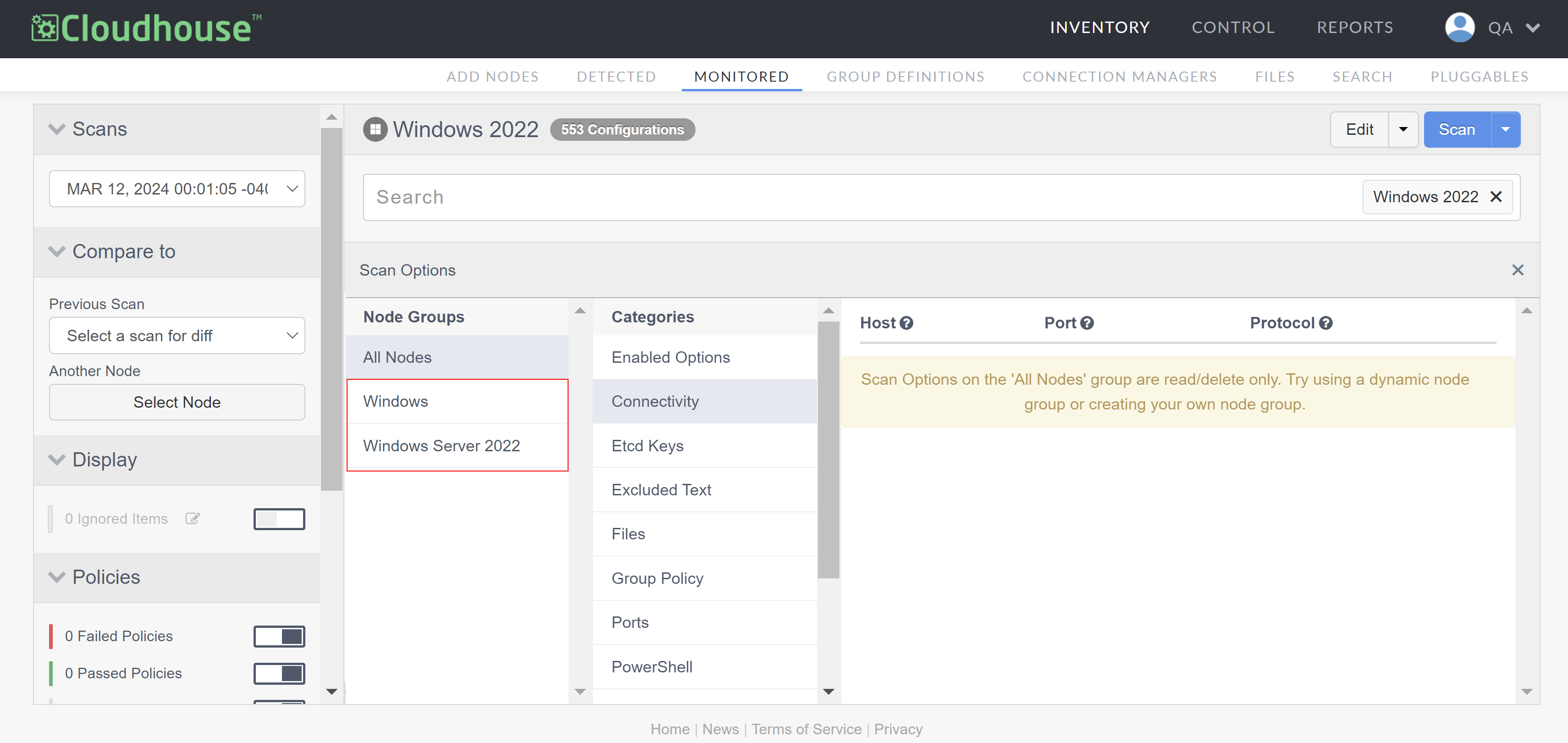Collapse the Scans section
1568x743 pixels.
tap(56, 129)
